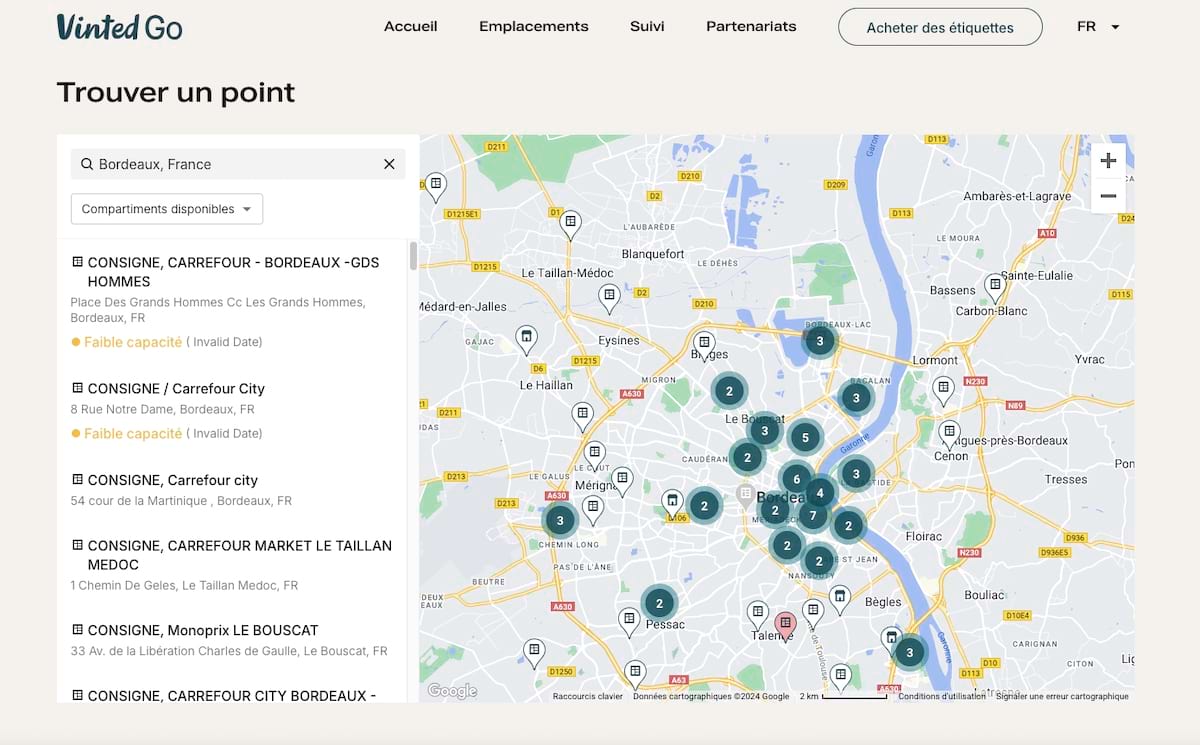The image size is (1200, 745).
Task: Clear the Bordeaux, France search text
Action: coord(389,164)
